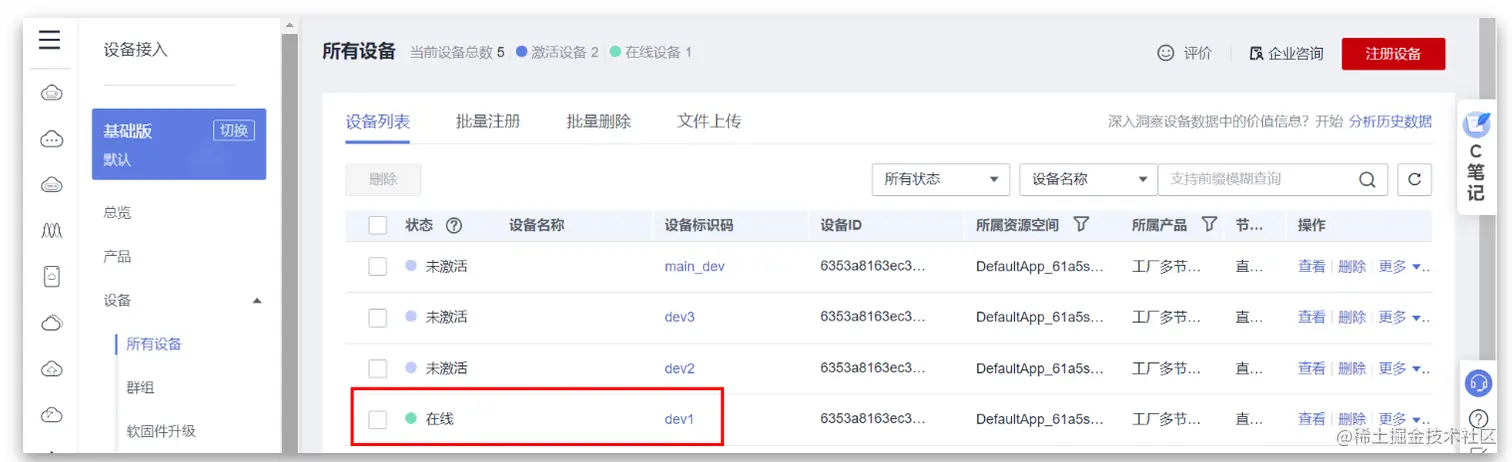Image resolution: width=1512 pixels, height=462 pixels.
Task: Click 查看 in the dev3 row
Action: (1311, 317)
